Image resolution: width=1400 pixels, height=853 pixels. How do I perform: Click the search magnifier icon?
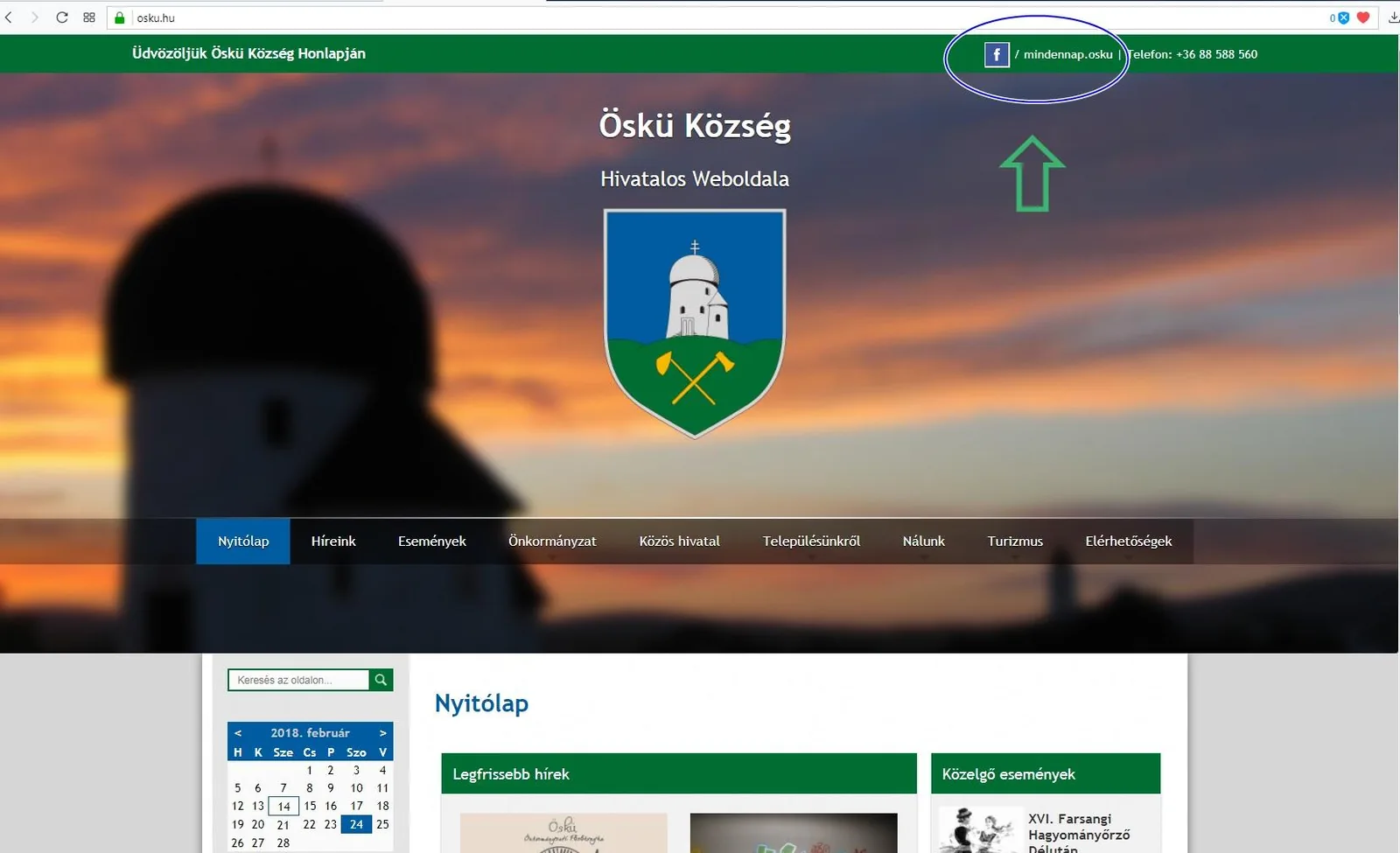tap(380, 680)
